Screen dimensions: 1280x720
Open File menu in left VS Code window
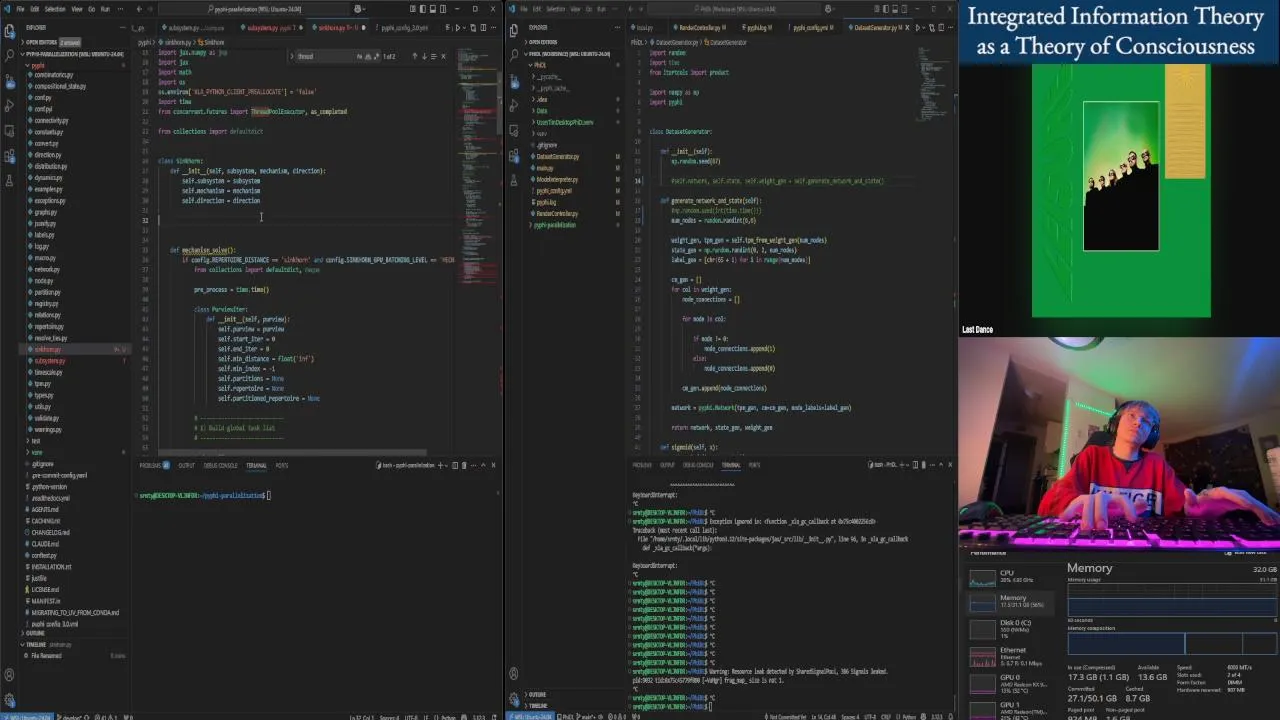click(x=20, y=9)
